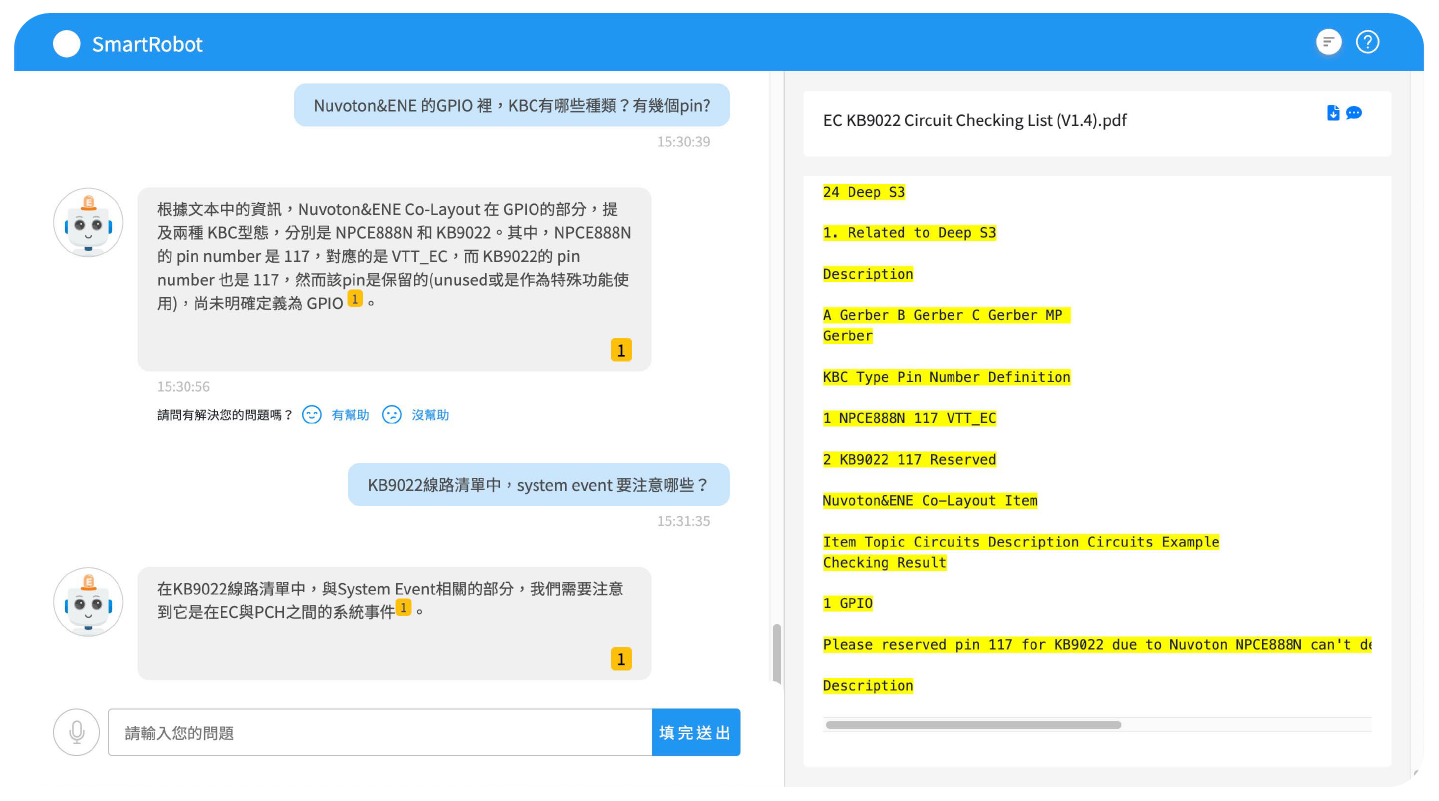Click the SmartRobot title in the top bar

coord(147,43)
